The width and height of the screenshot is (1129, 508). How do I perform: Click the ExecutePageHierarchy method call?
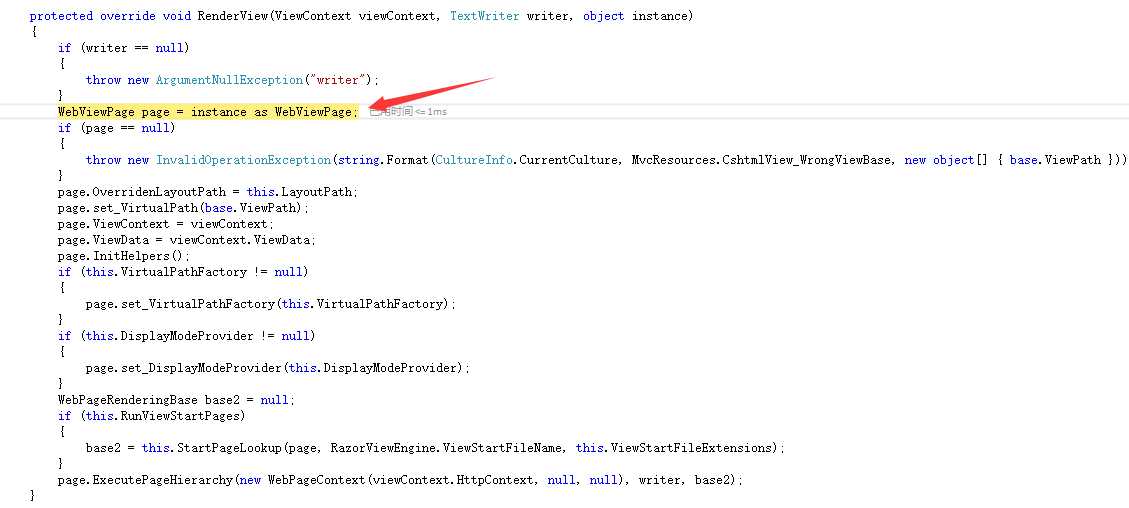[x=162, y=480]
